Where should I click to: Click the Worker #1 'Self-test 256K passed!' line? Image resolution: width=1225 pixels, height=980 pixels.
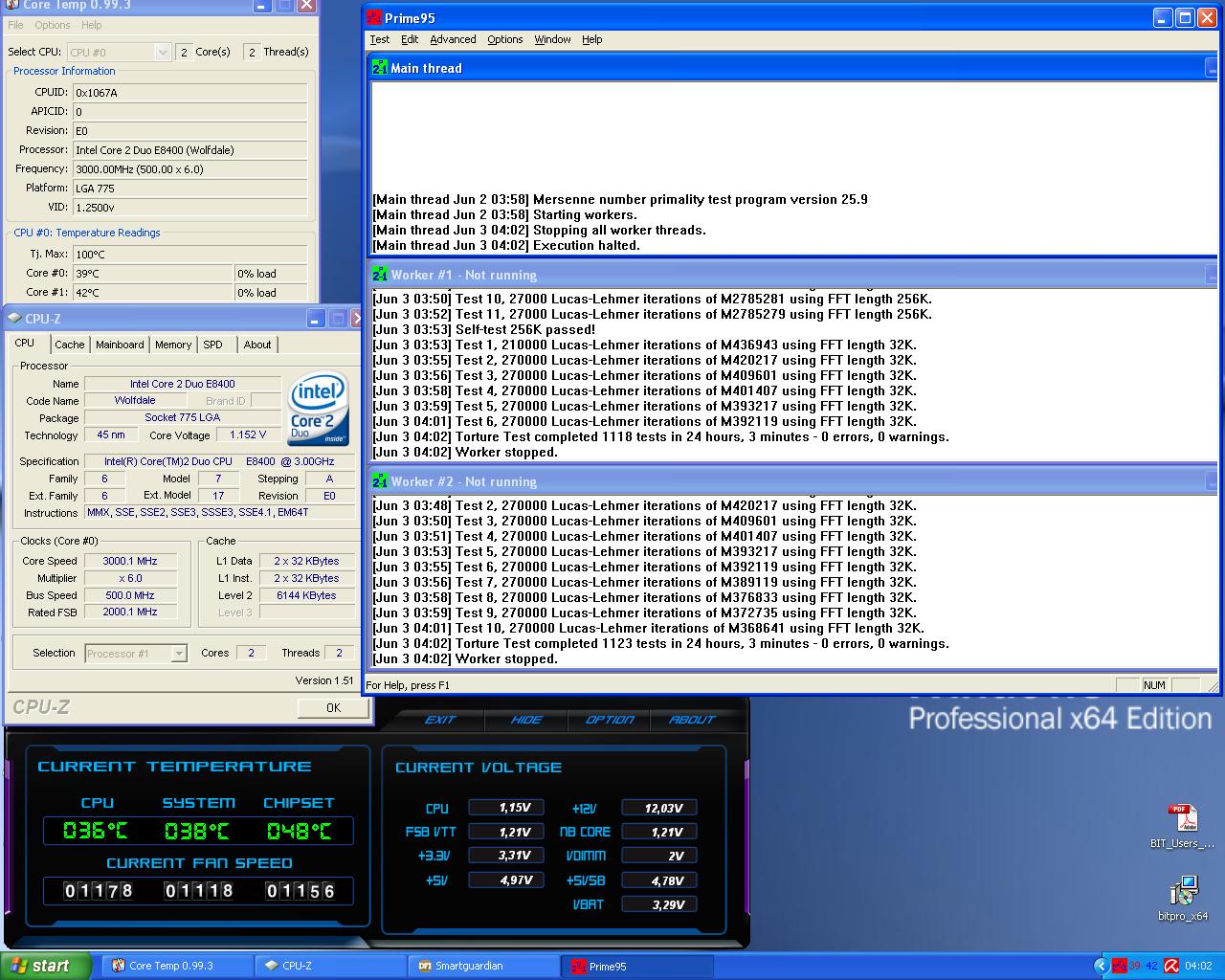pyautogui.click(x=483, y=329)
